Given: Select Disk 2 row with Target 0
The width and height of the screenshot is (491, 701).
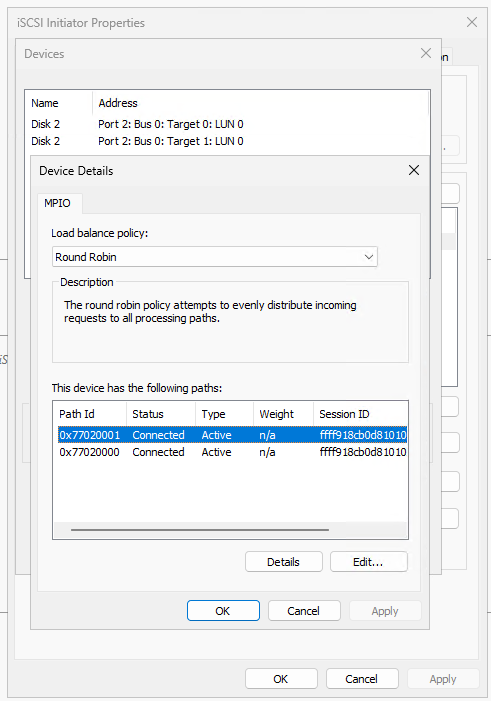Looking at the screenshot, I should point(227,124).
